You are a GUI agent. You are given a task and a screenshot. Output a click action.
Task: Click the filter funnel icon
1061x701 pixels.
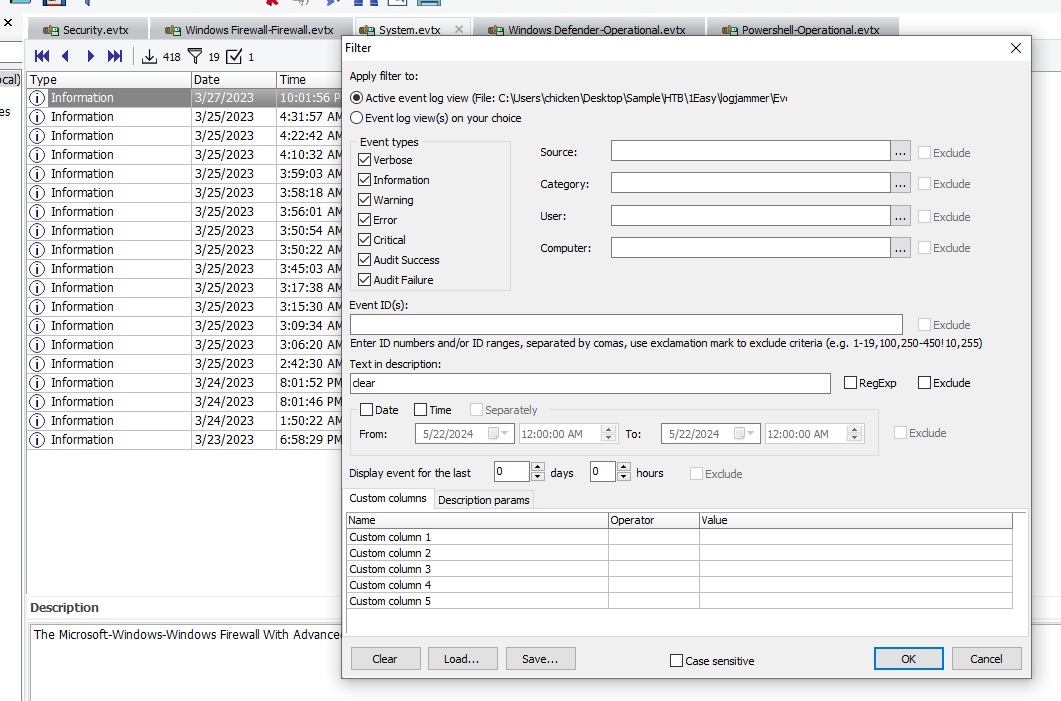[x=195, y=56]
